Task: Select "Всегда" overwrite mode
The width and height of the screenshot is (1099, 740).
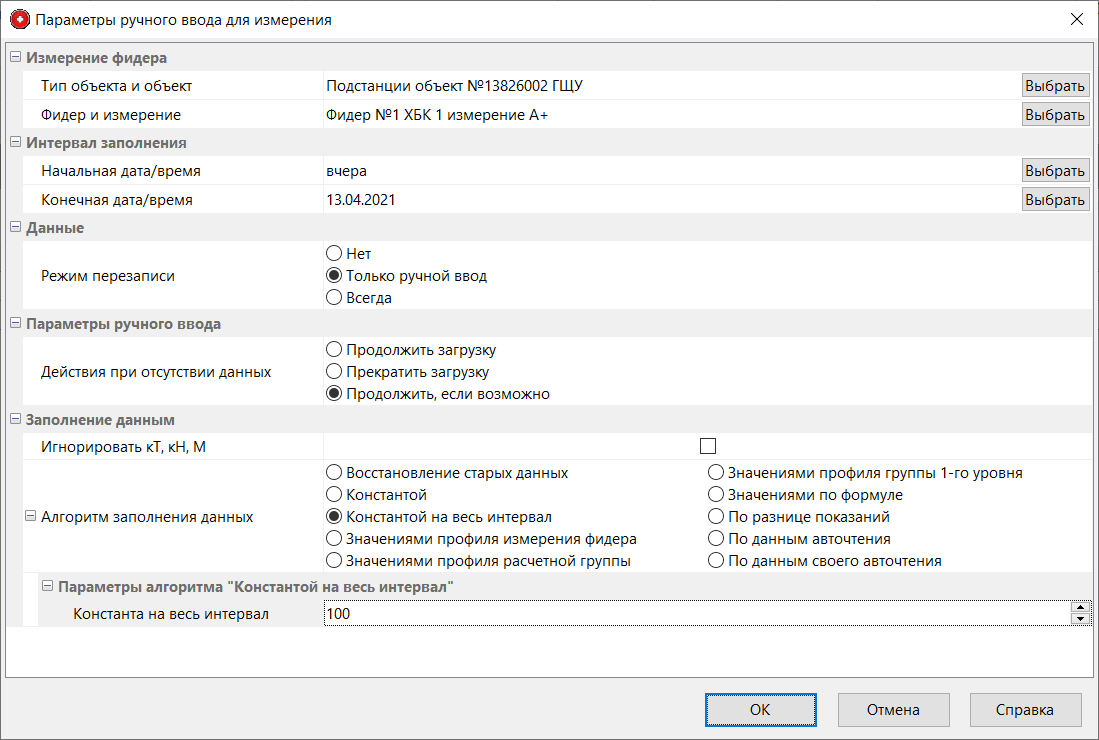Action: click(335, 298)
